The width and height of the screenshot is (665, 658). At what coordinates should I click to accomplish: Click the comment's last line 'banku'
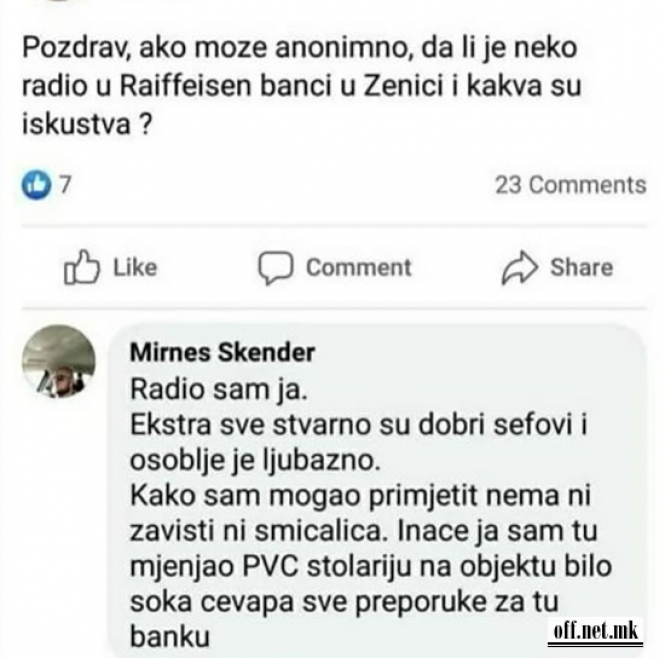pyautogui.click(x=170, y=636)
